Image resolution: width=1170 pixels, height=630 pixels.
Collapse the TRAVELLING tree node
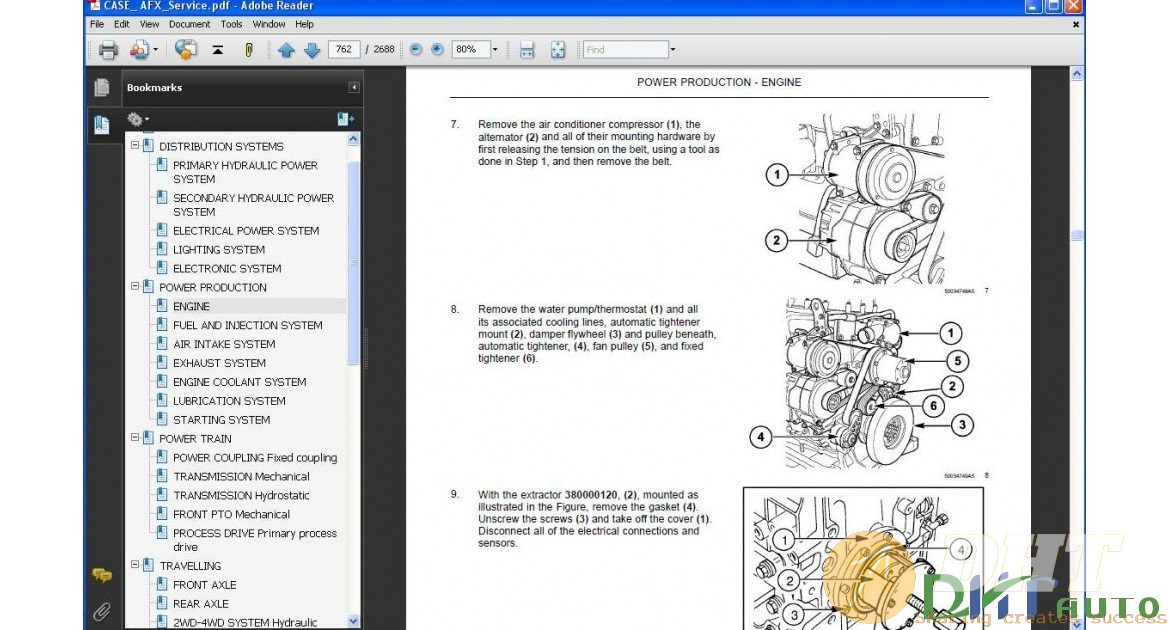(135, 565)
